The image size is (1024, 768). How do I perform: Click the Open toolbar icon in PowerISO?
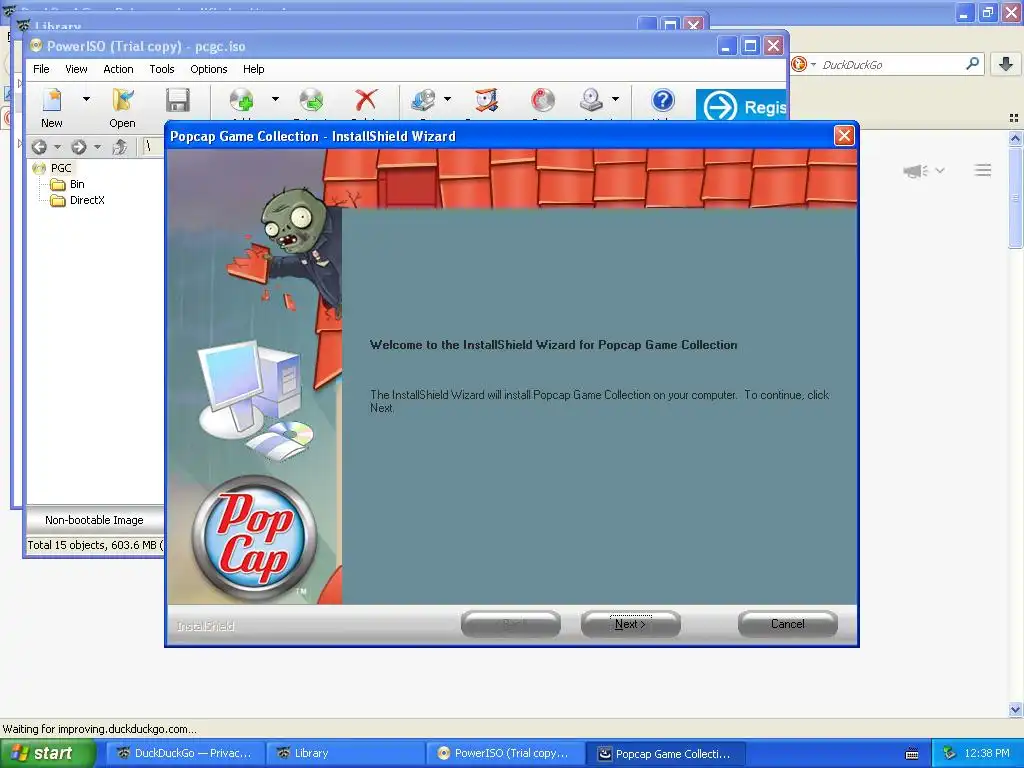[x=122, y=101]
